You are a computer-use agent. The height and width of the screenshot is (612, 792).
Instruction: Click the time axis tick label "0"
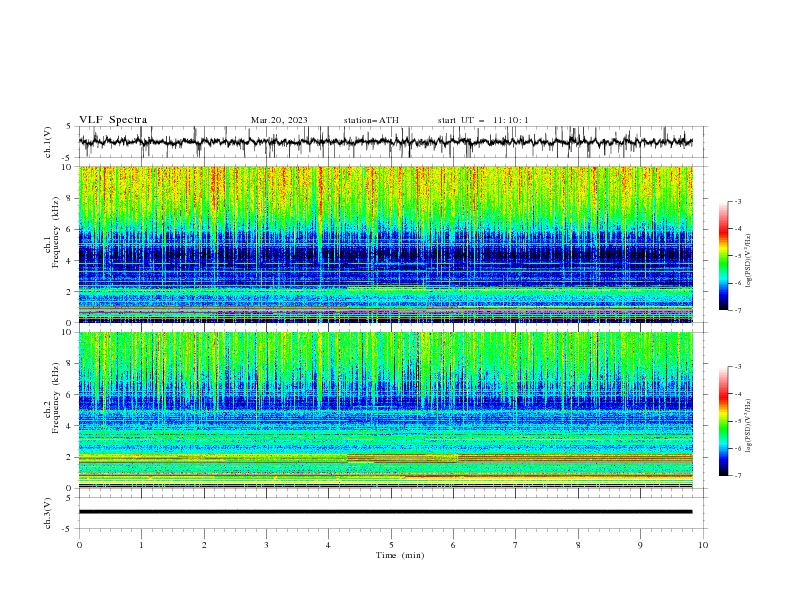79,545
